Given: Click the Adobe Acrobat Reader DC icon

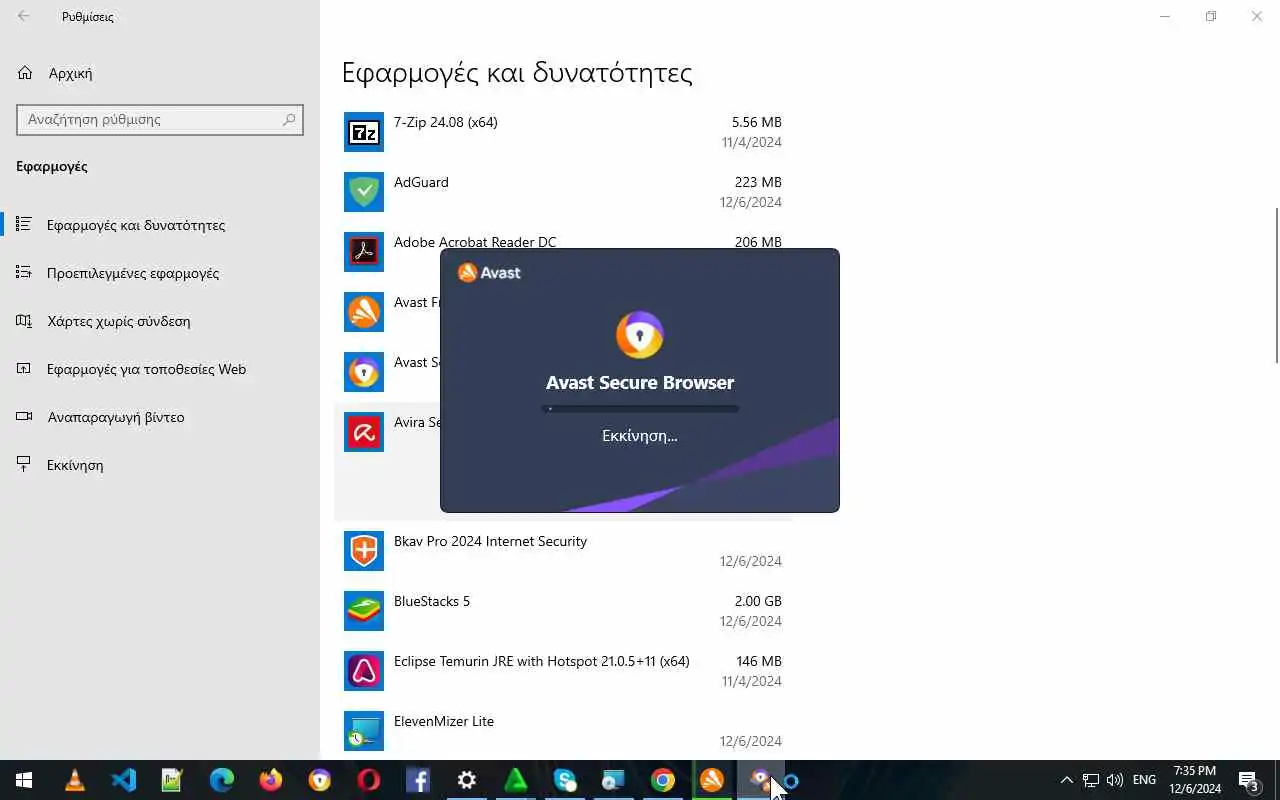Looking at the screenshot, I should (364, 251).
